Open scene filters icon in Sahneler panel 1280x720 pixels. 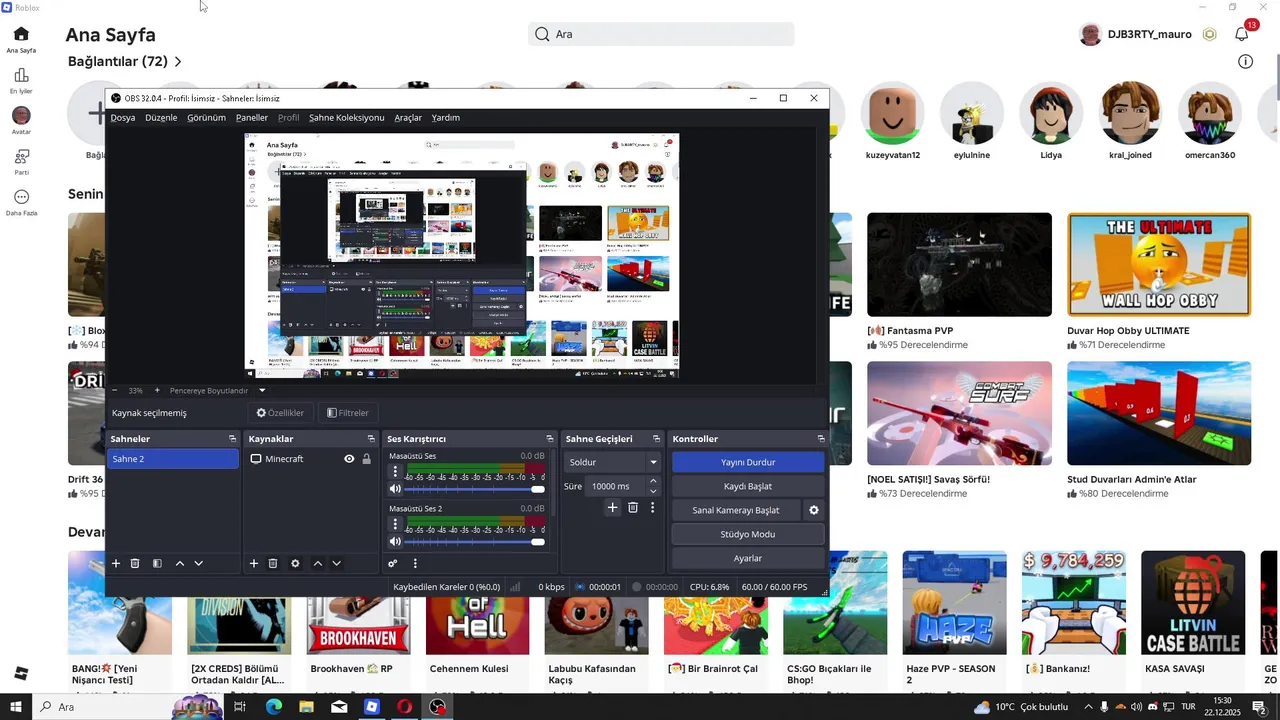tap(157, 563)
